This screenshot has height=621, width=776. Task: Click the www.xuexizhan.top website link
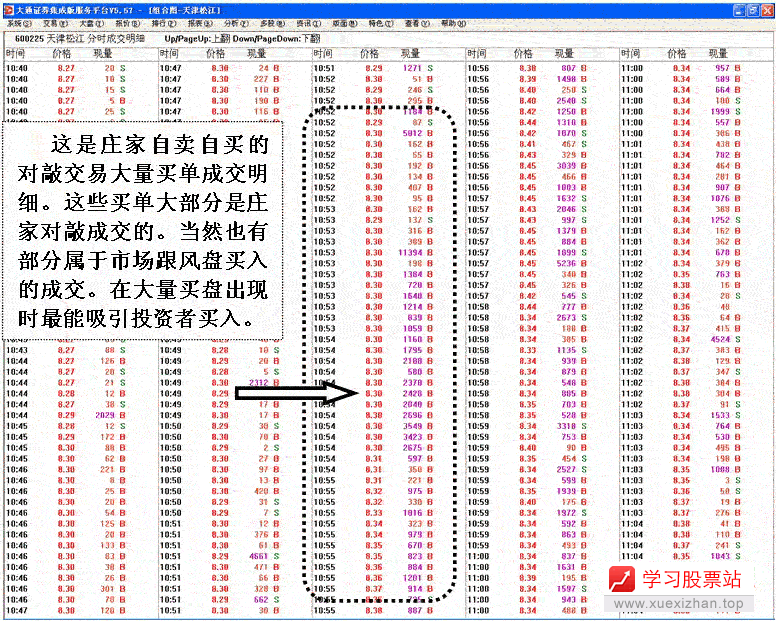[678, 604]
